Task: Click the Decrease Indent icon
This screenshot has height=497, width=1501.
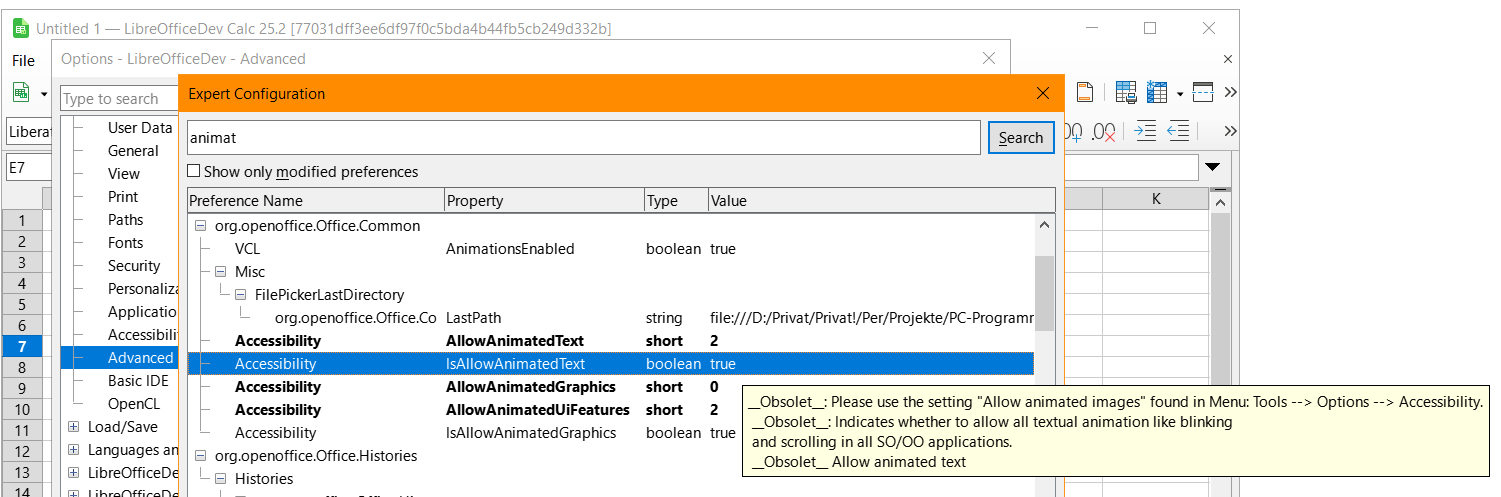Action: point(1179,131)
